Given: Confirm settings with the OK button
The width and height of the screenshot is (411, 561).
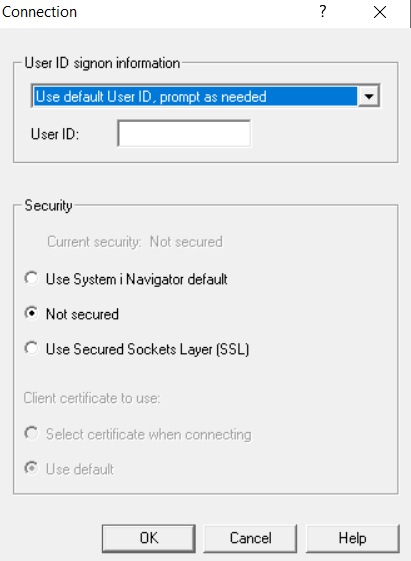Looking at the screenshot, I should click(x=148, y=538).
